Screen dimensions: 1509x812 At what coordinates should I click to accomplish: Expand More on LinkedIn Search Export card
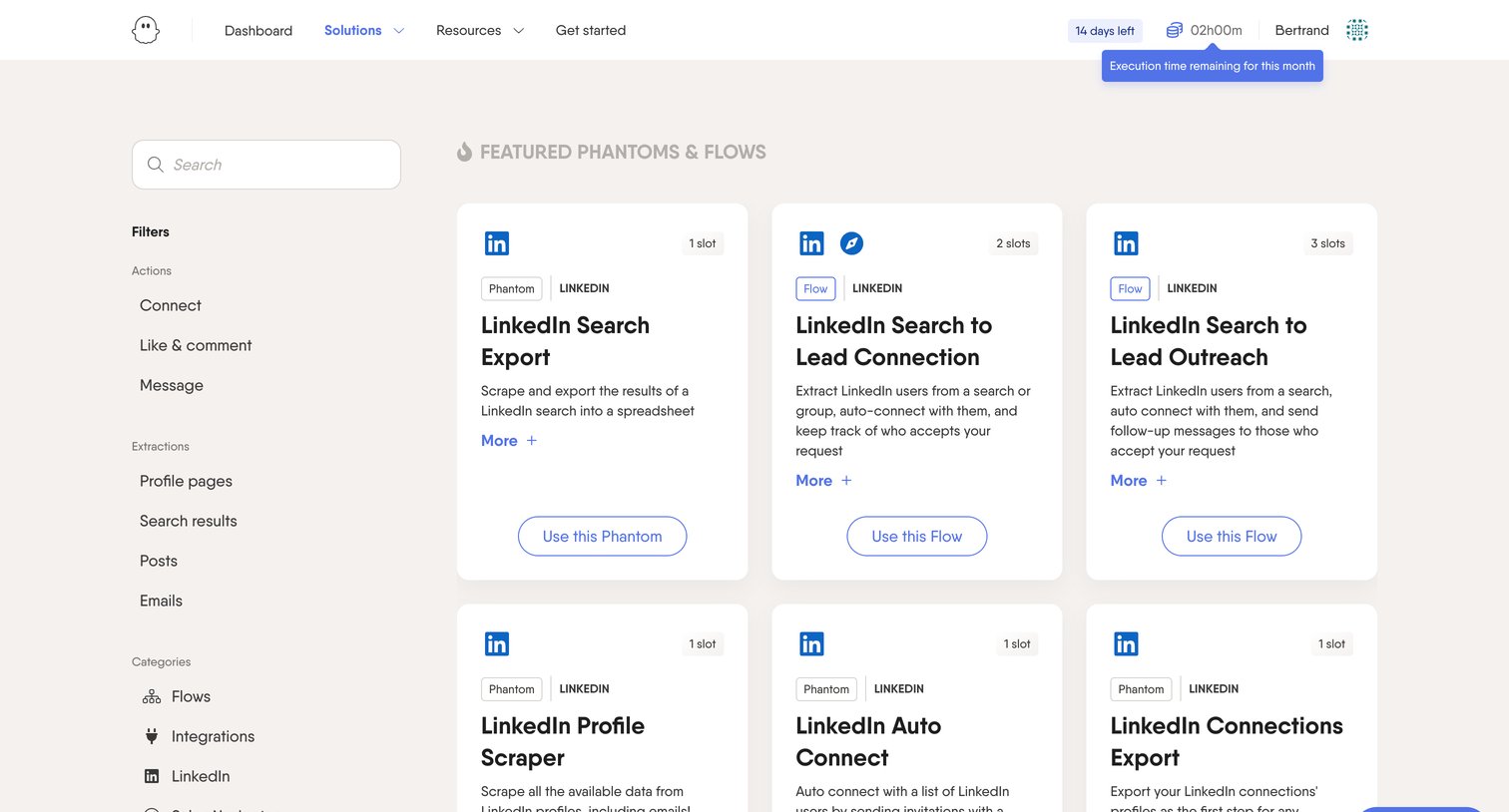tap(509, 441)
